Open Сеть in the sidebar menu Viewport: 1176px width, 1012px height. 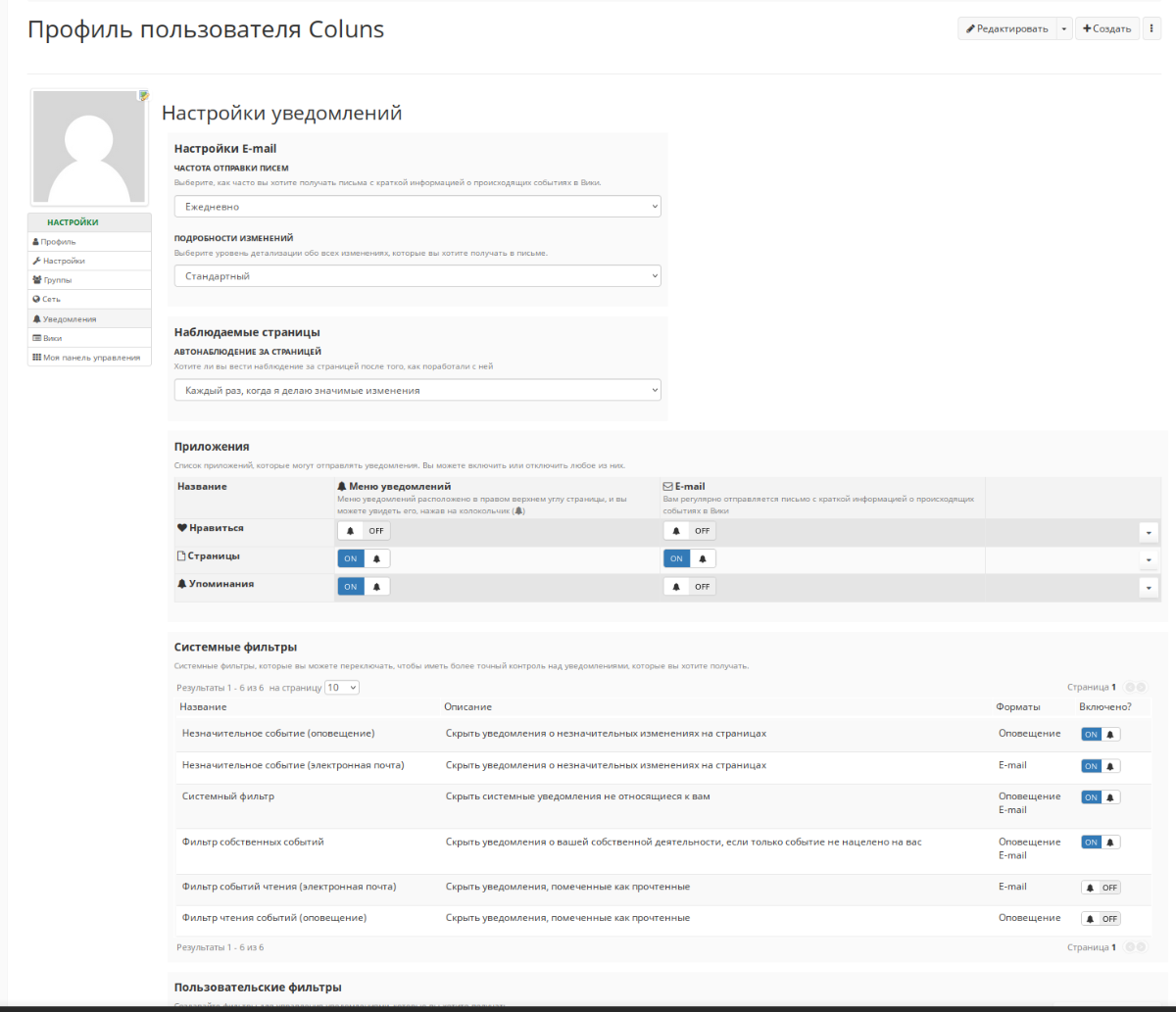[51, 299]
